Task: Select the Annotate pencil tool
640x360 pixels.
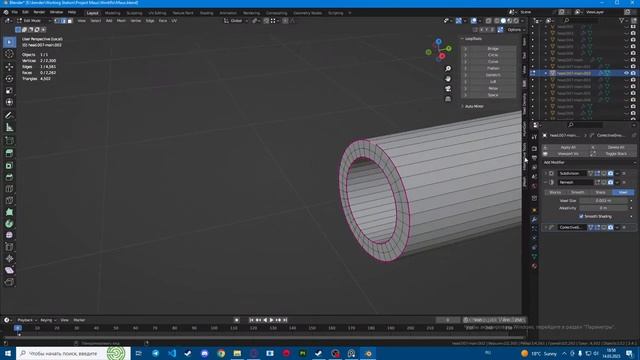Action: point(9,116)
